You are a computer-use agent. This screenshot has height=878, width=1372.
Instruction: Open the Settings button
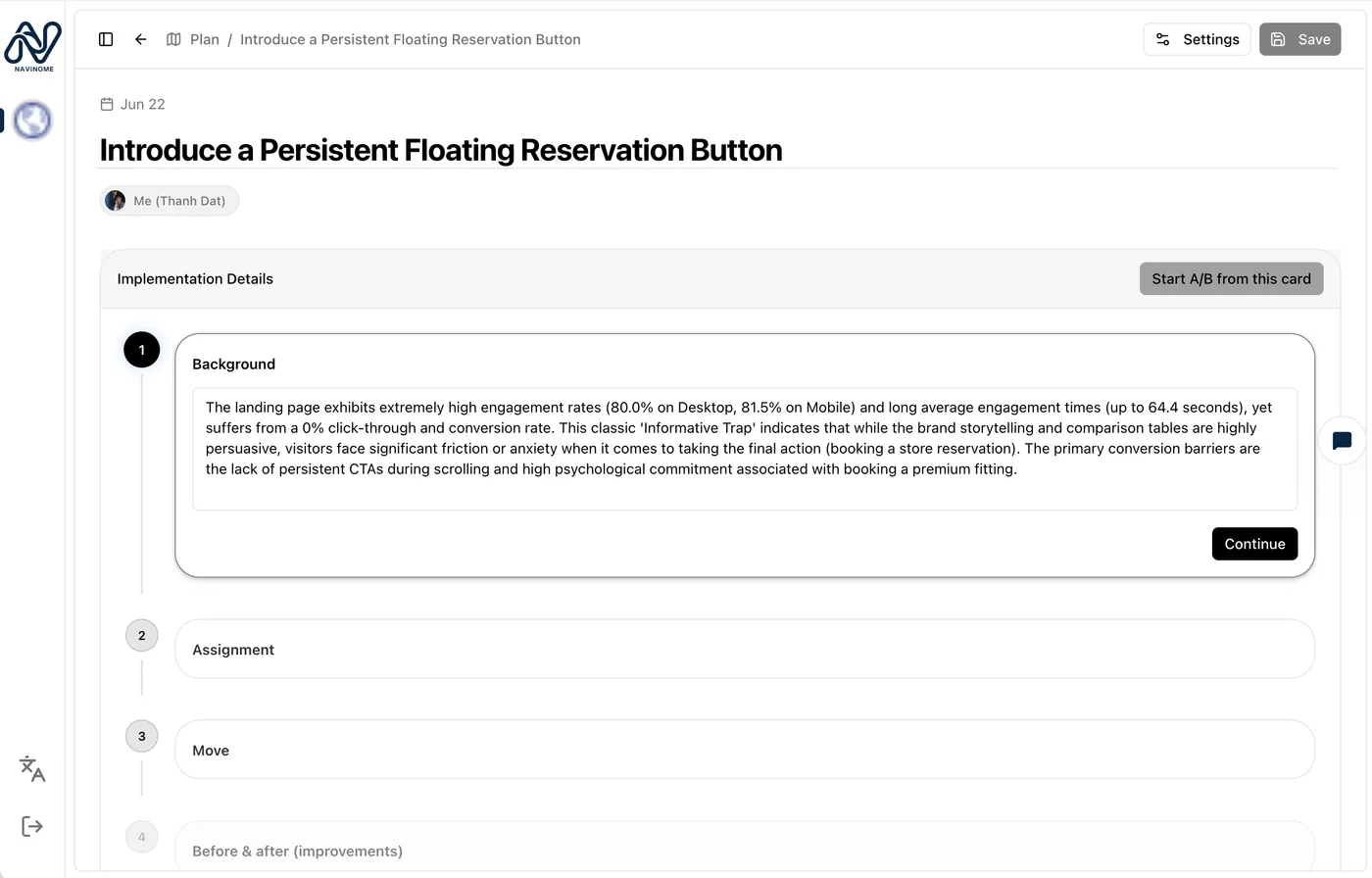[x=1197, y=39]
